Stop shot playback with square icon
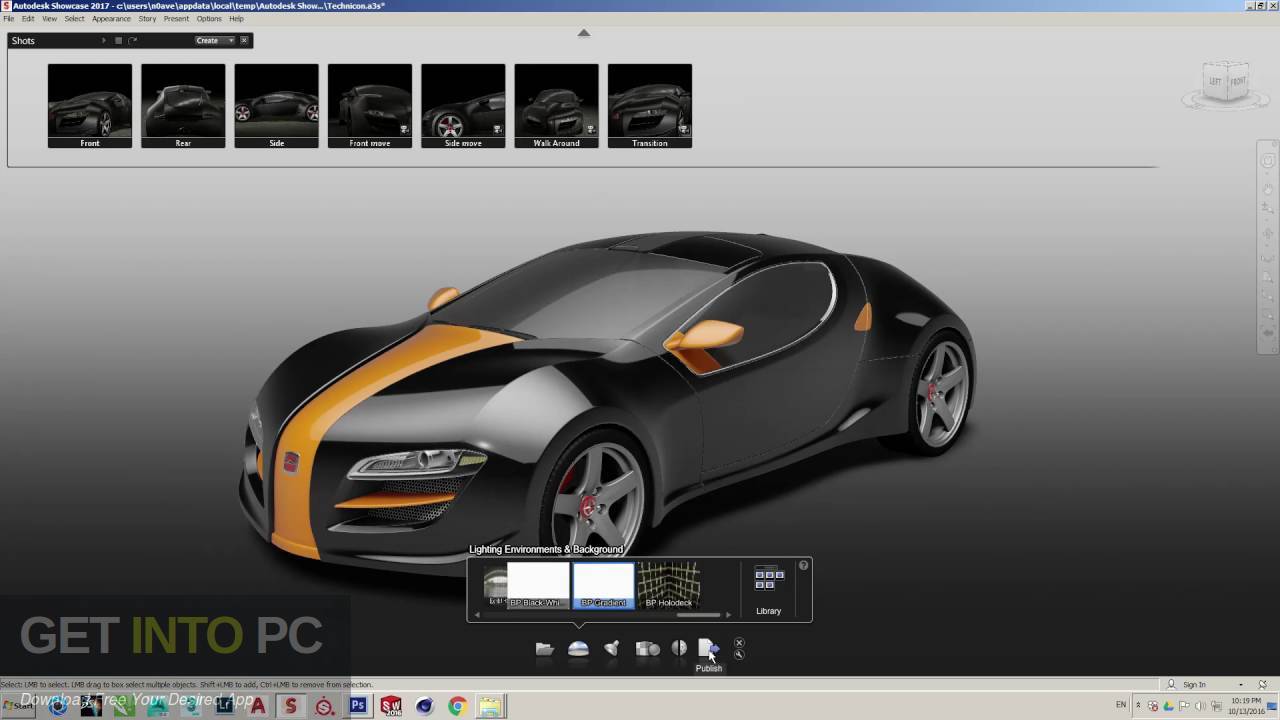Viewport: 1280px width, 720px height. coord(118,41)
